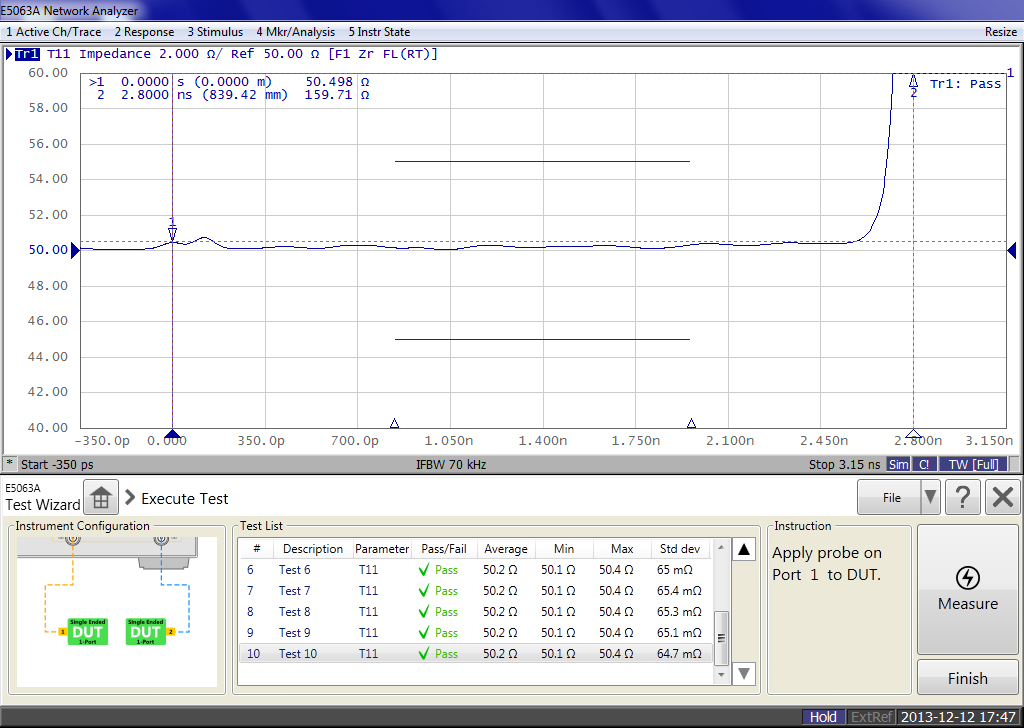Open the help question mark button
This screenshot has width=1024, height=728.
[962, 498]
